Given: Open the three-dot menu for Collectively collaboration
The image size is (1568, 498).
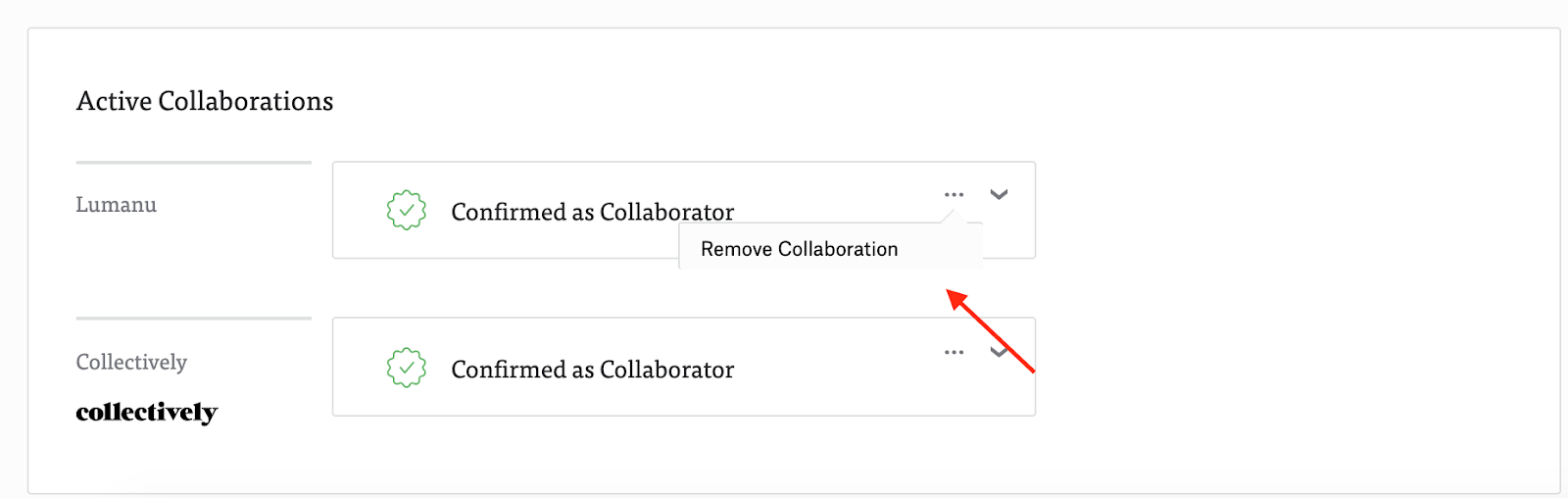Looking at the screenshot, I should coord(954,352).
